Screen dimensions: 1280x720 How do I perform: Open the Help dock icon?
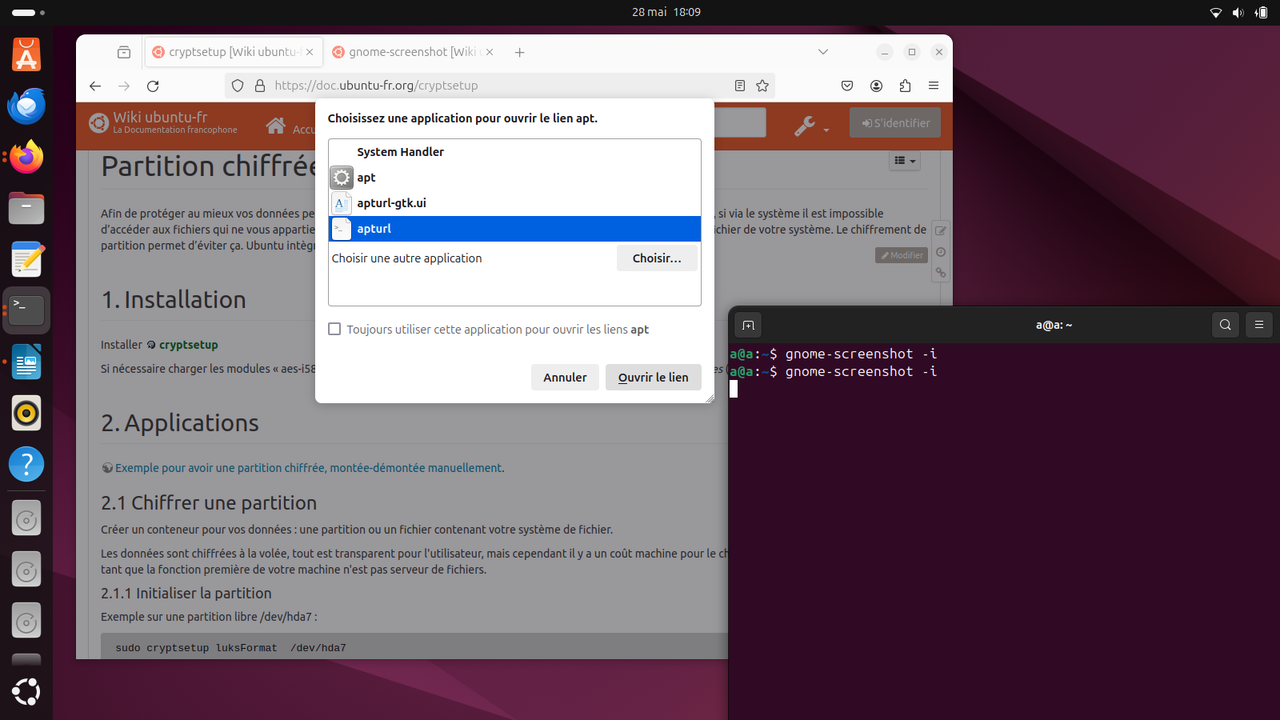click(x=26, y=464)
